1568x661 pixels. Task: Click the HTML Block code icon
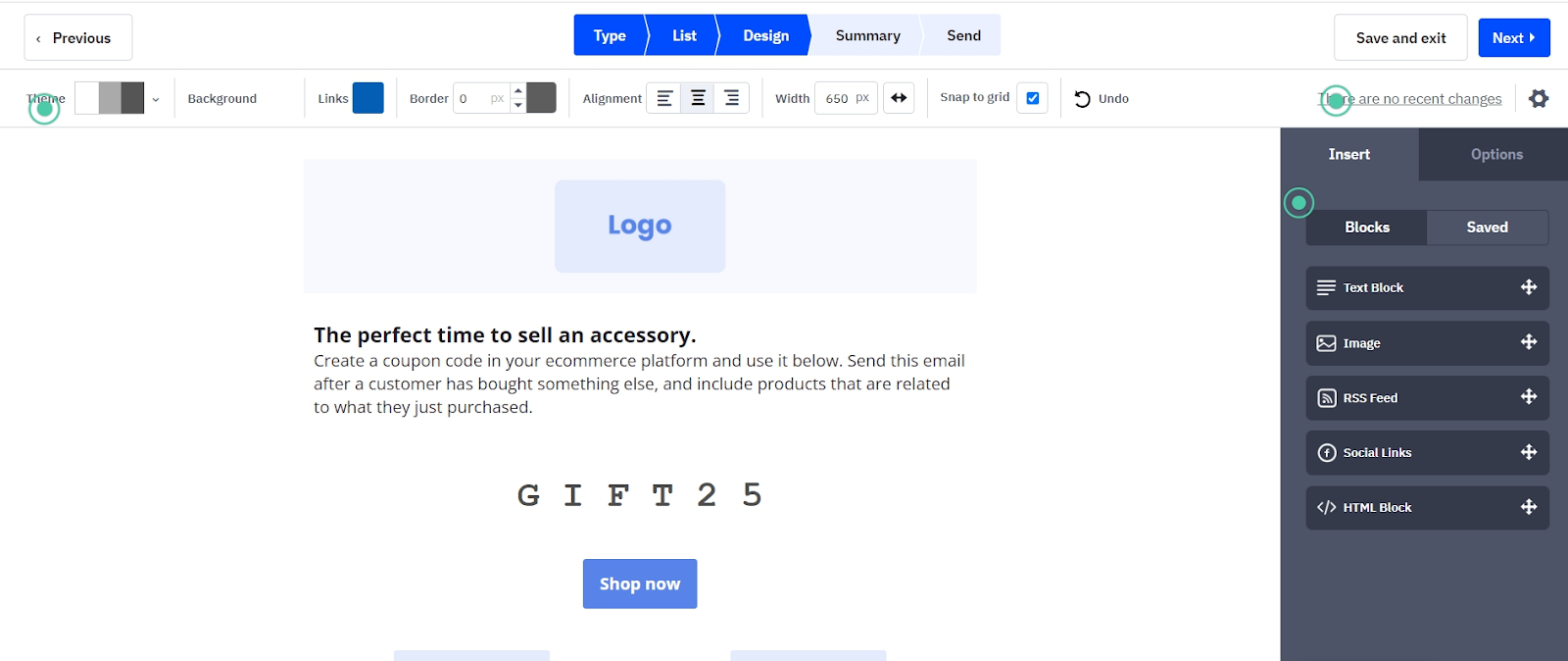(x=1326, y=507)
